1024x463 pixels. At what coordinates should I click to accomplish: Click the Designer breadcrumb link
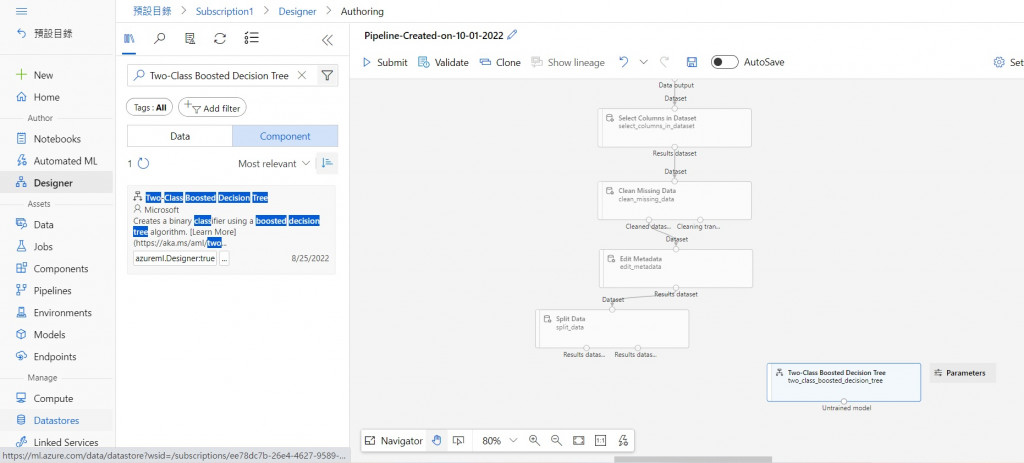point(297,12)
